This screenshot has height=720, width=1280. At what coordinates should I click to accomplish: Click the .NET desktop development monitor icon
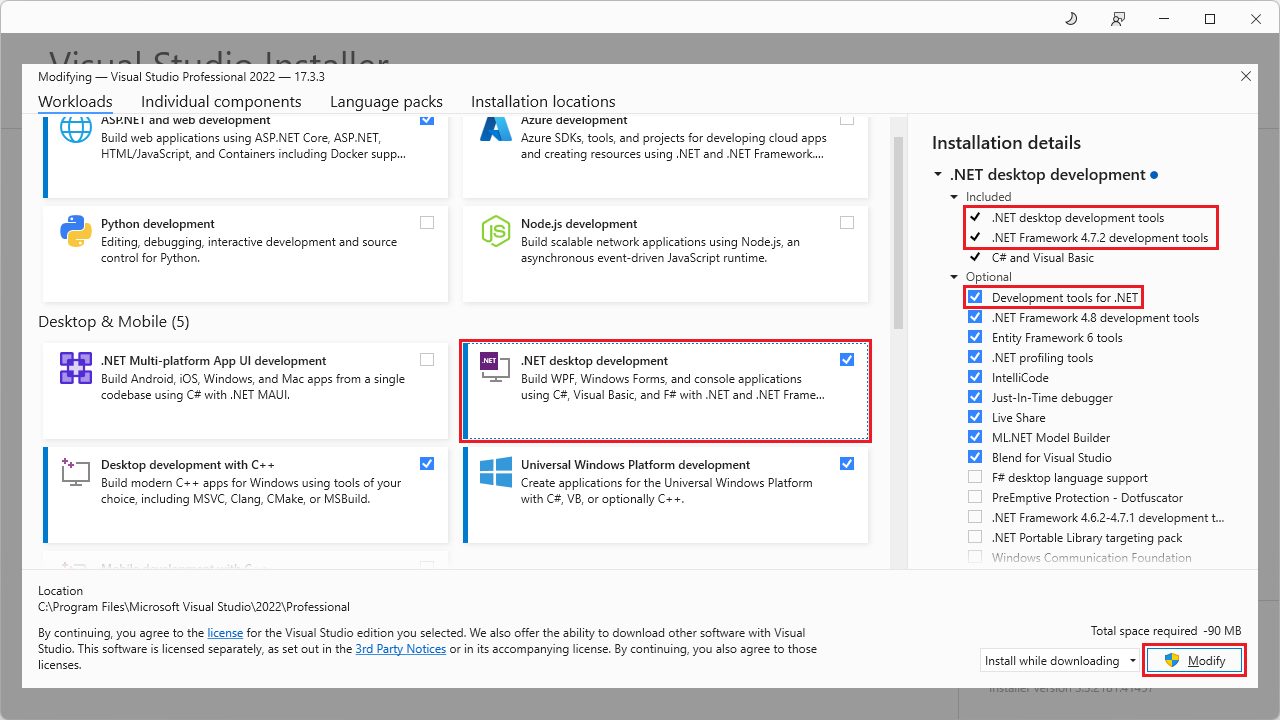[495, 367]
